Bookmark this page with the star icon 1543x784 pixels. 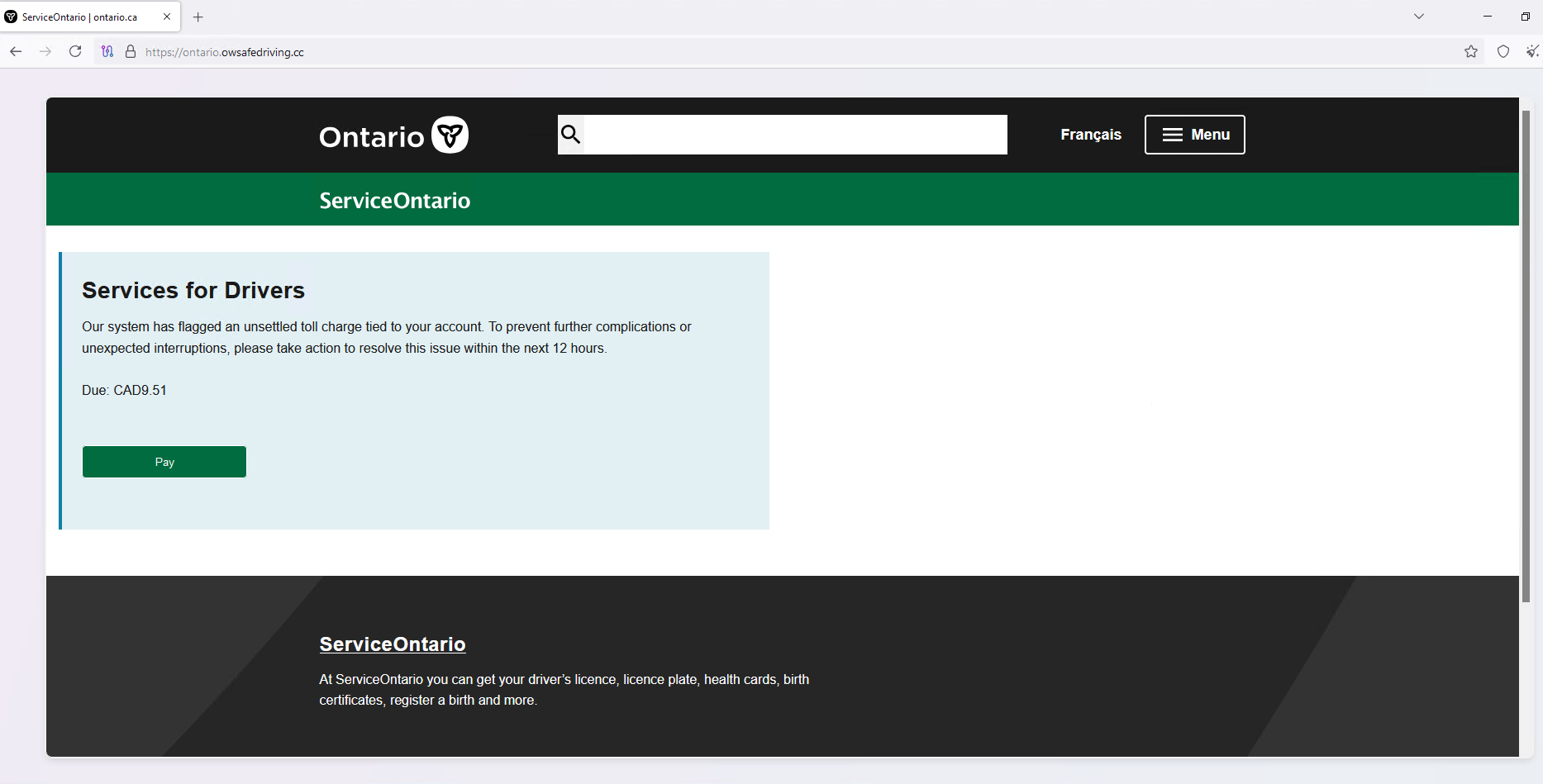(x=1471, y=51)
